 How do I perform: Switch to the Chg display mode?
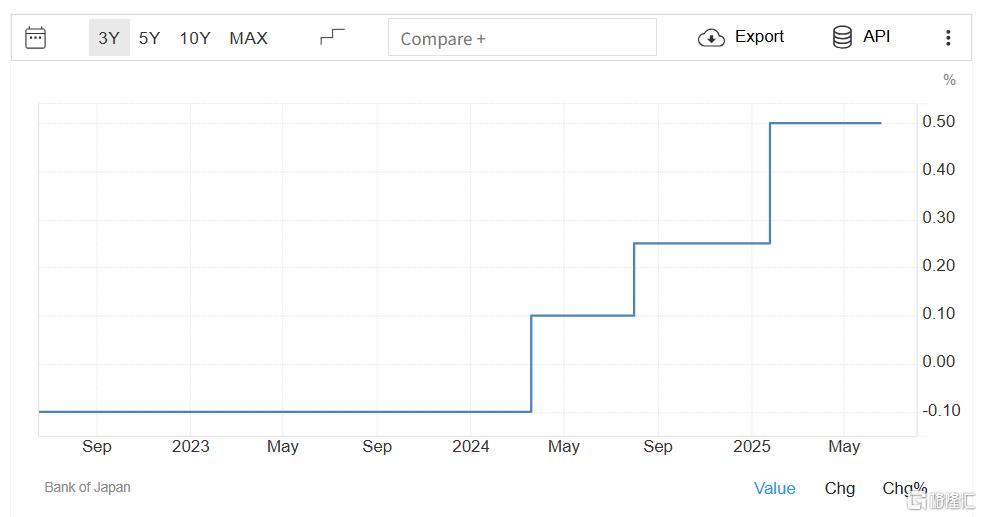[x=840, y=488]
